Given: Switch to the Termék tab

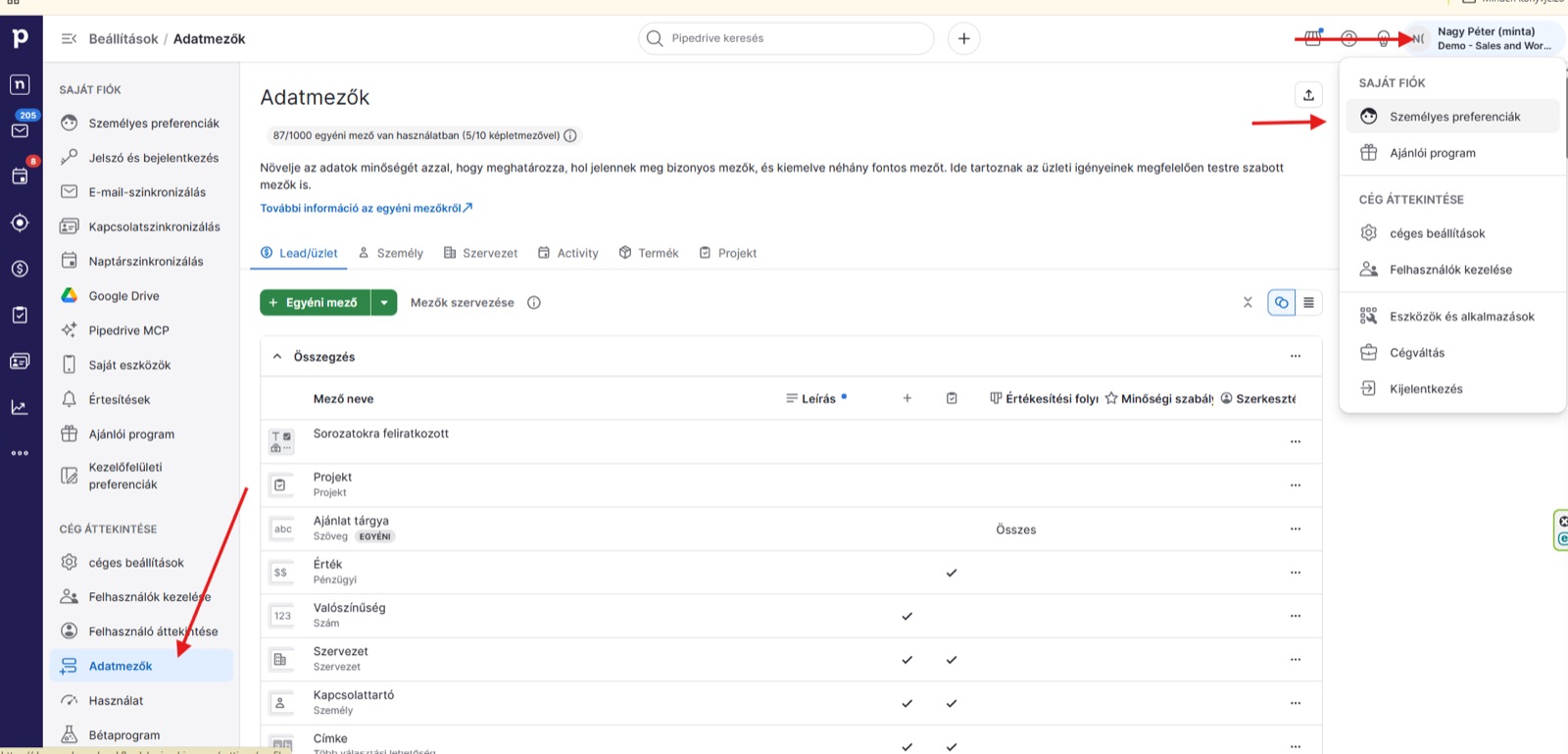Looking at the screenshot, I should coord(649,253).
